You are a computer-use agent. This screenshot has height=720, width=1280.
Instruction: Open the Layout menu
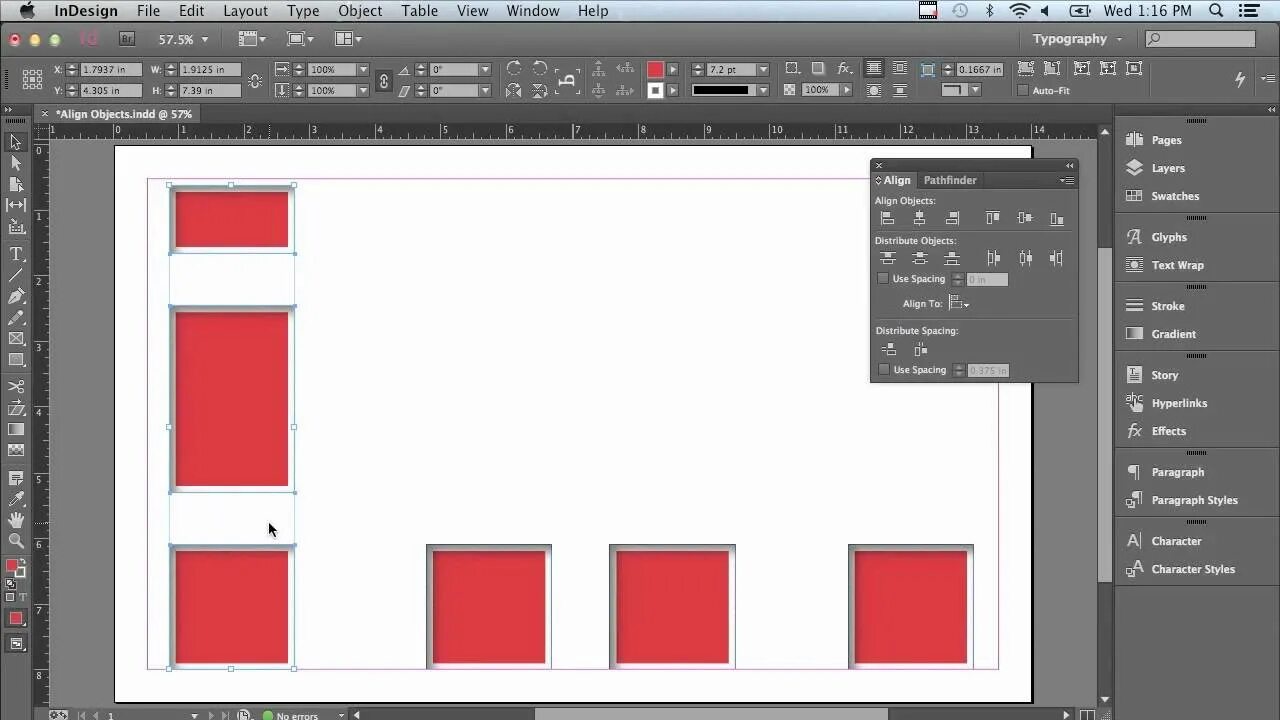245,11
